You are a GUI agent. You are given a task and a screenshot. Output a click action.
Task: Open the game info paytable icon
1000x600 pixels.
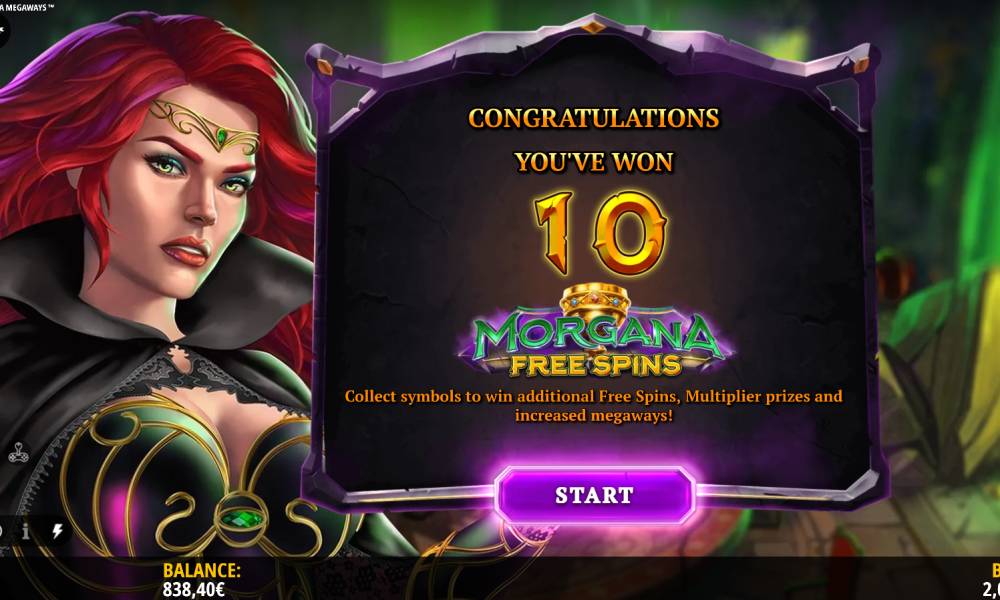pos(26,531)
